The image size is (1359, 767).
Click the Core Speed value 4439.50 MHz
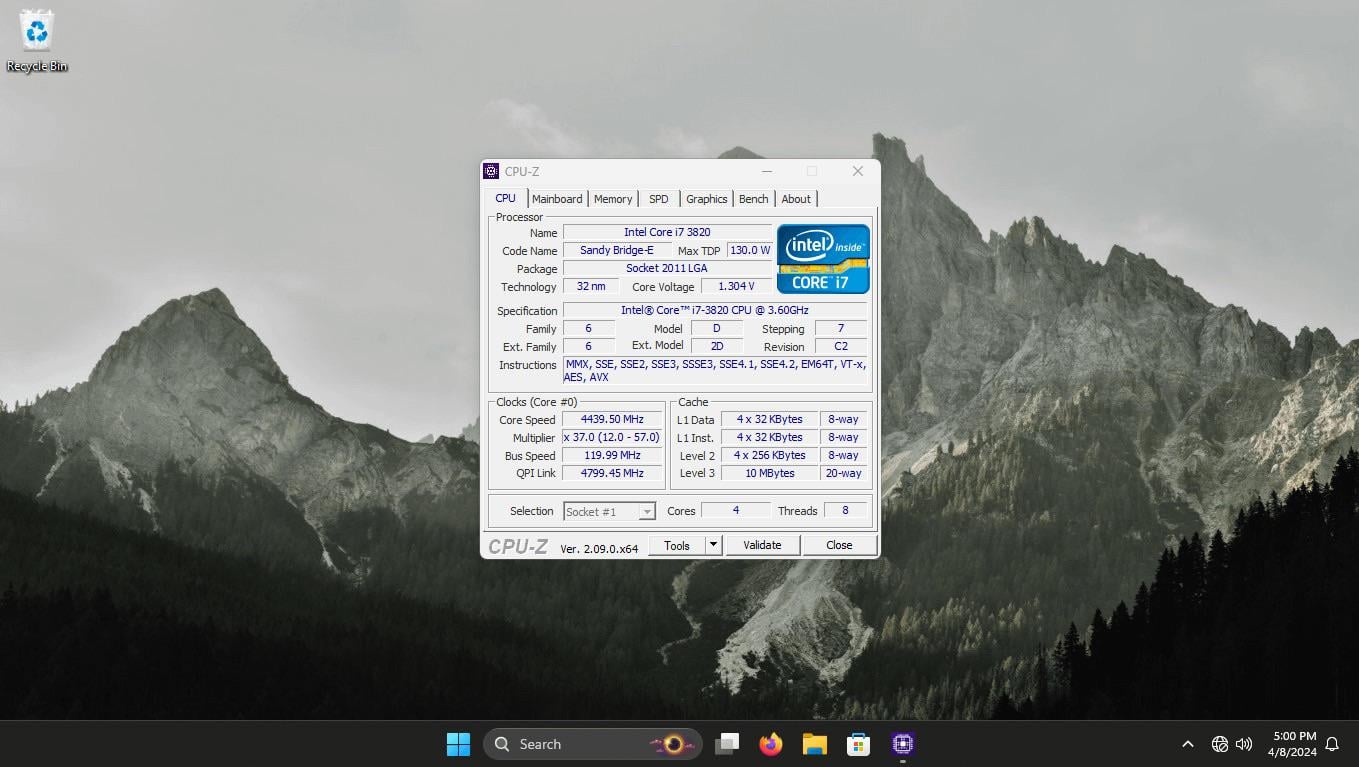(612, 419)
